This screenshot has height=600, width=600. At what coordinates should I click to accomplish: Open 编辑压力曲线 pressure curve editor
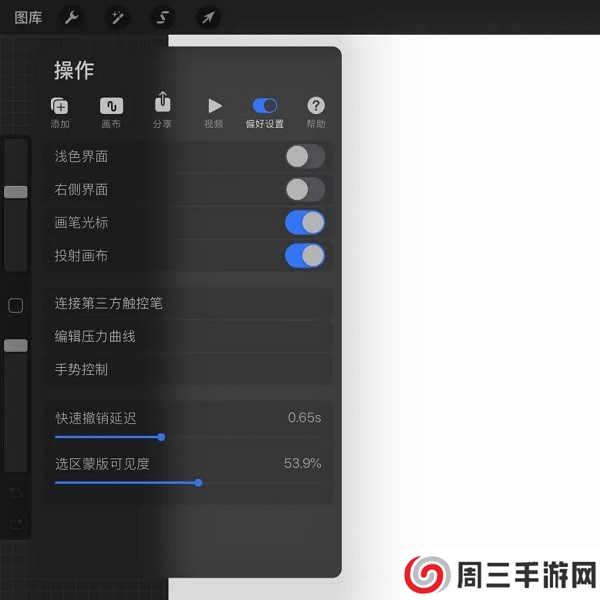pos(190,337)
